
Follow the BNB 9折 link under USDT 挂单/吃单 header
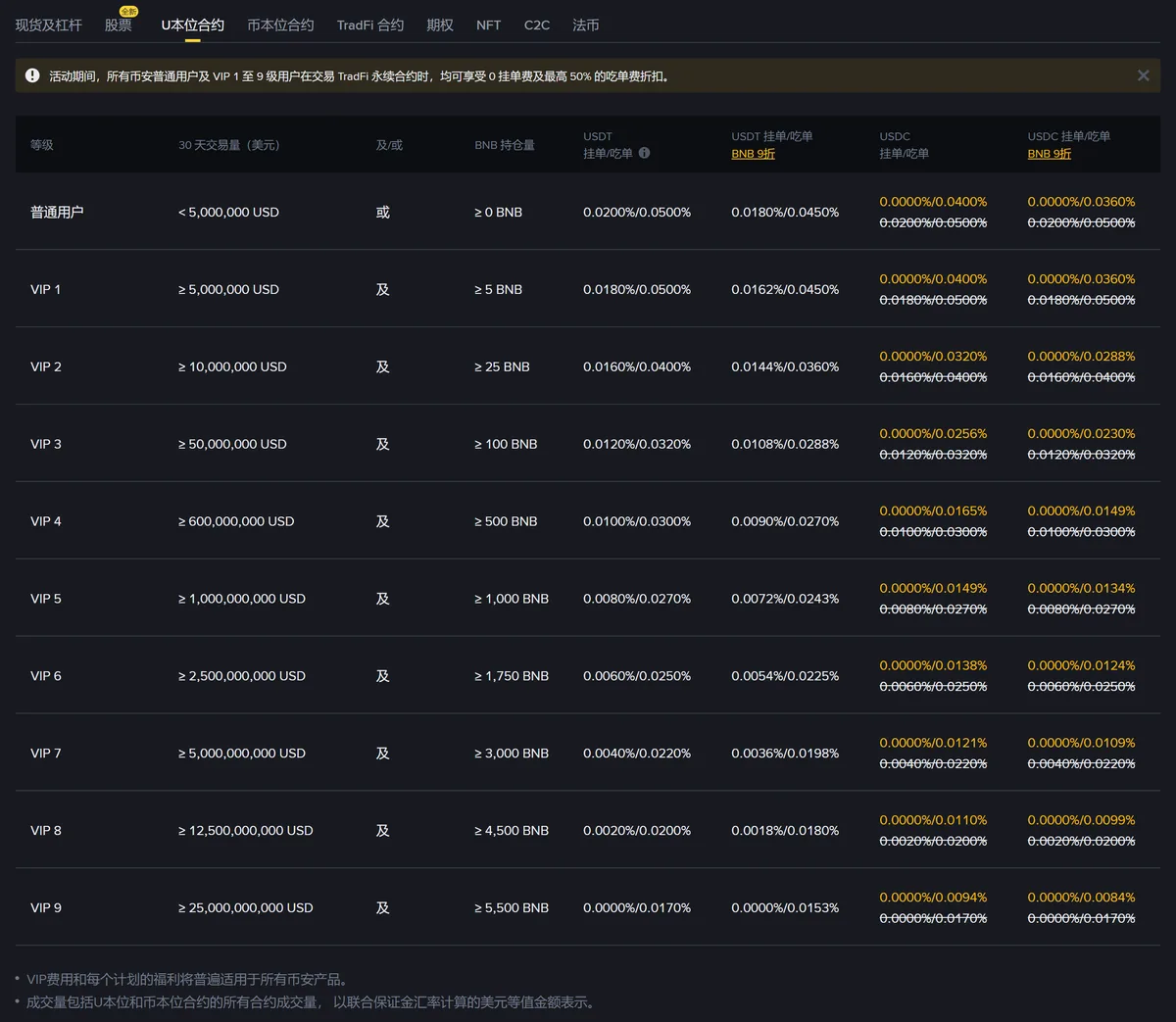754,154
